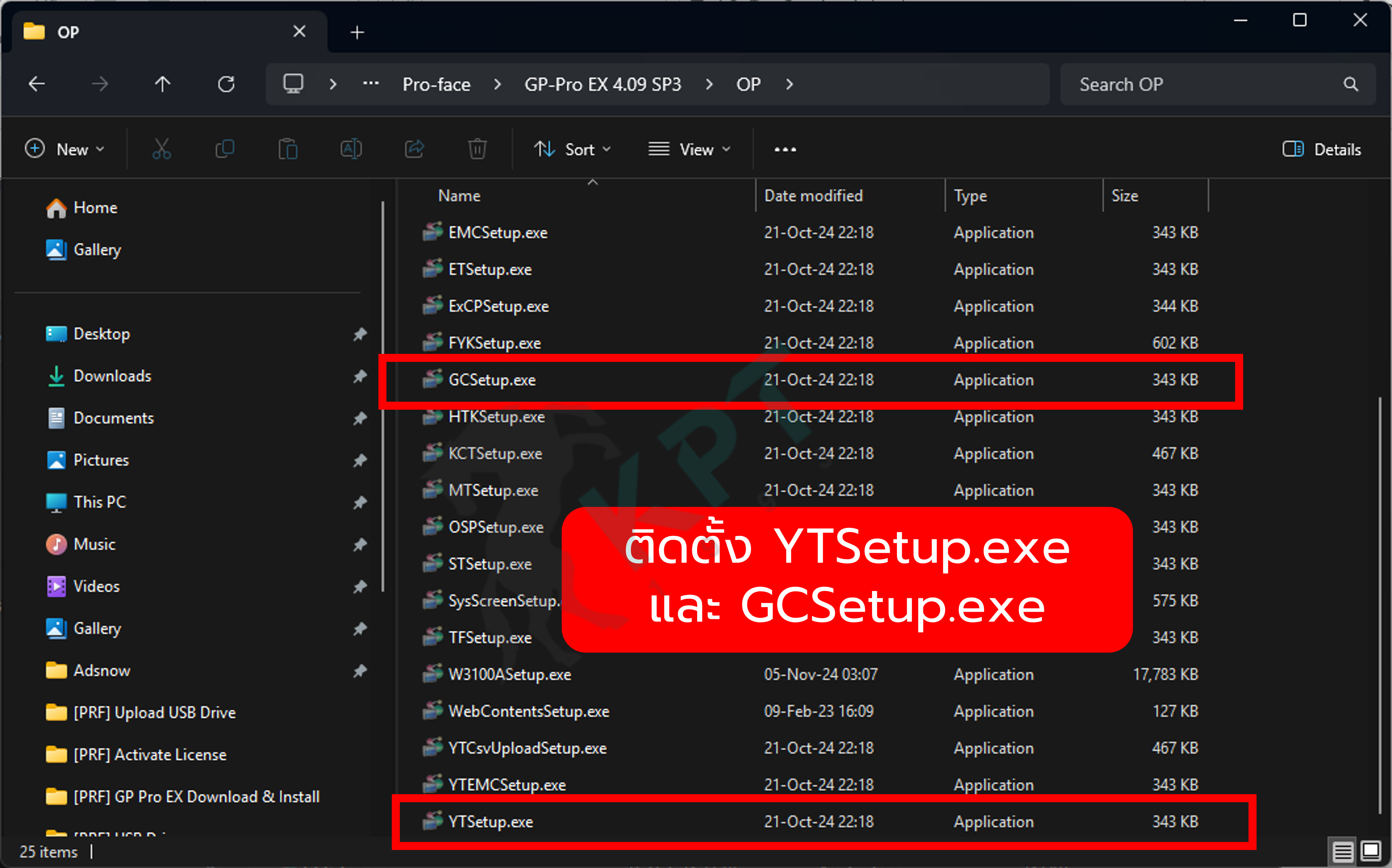
Task: Click Pro-face in breadcrumb path
Action: (436, 85)
